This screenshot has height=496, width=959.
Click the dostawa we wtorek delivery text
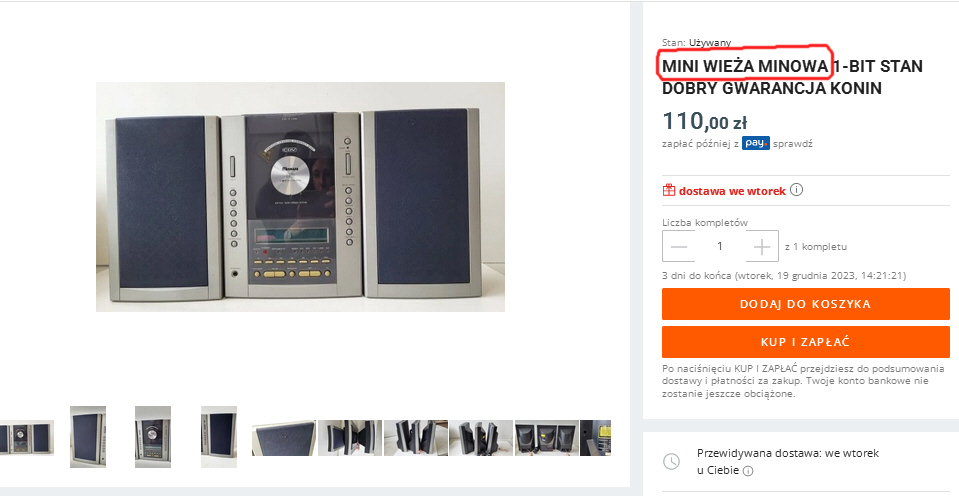pyautogui.click(x=732, y=191)
